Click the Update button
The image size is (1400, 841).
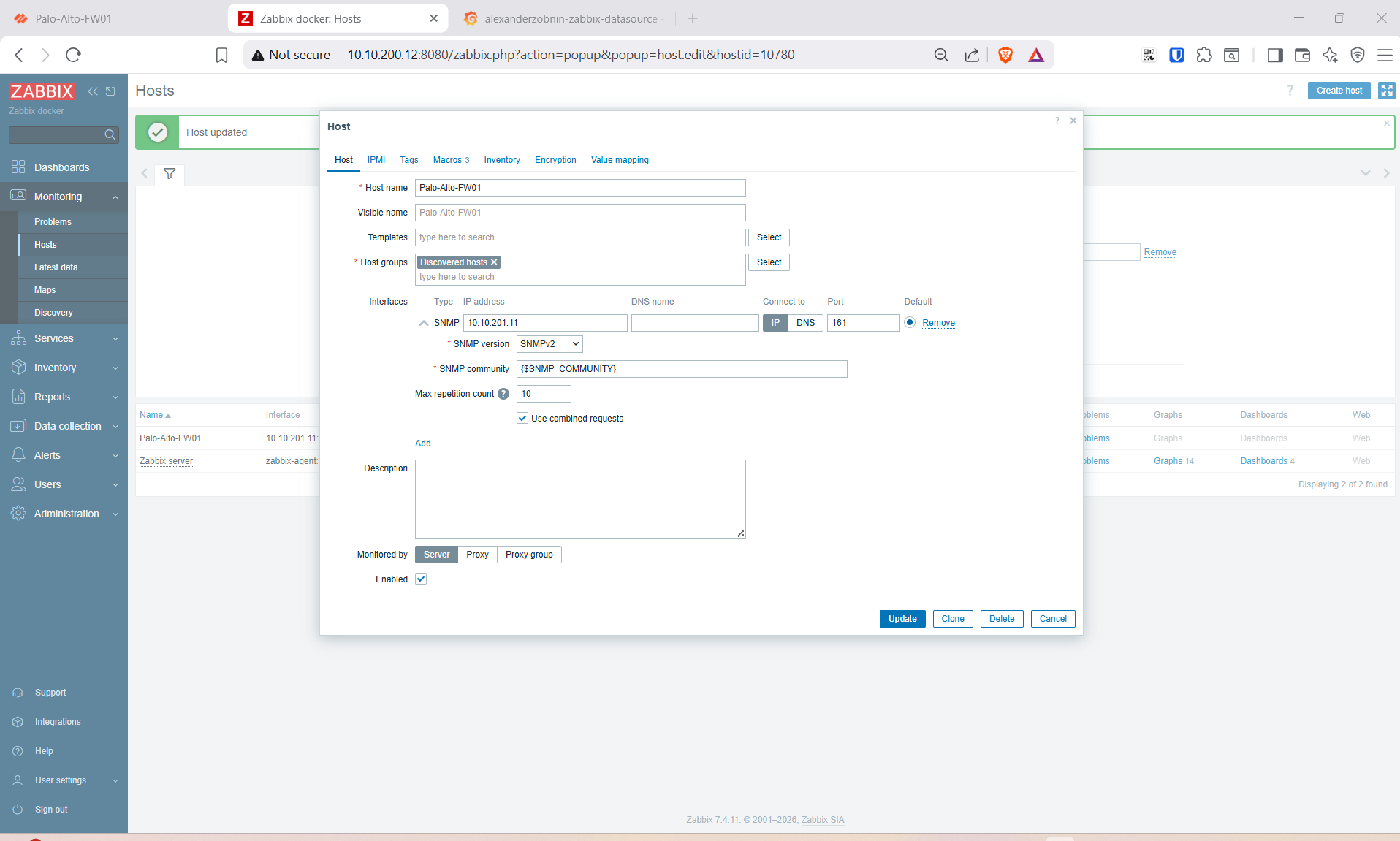point(902,619)
